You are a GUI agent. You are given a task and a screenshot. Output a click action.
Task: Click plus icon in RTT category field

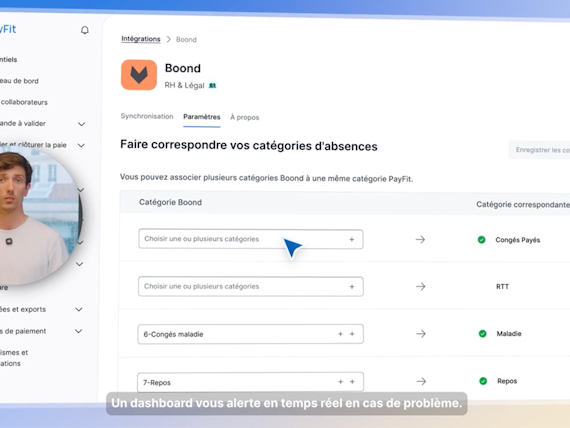352,287
